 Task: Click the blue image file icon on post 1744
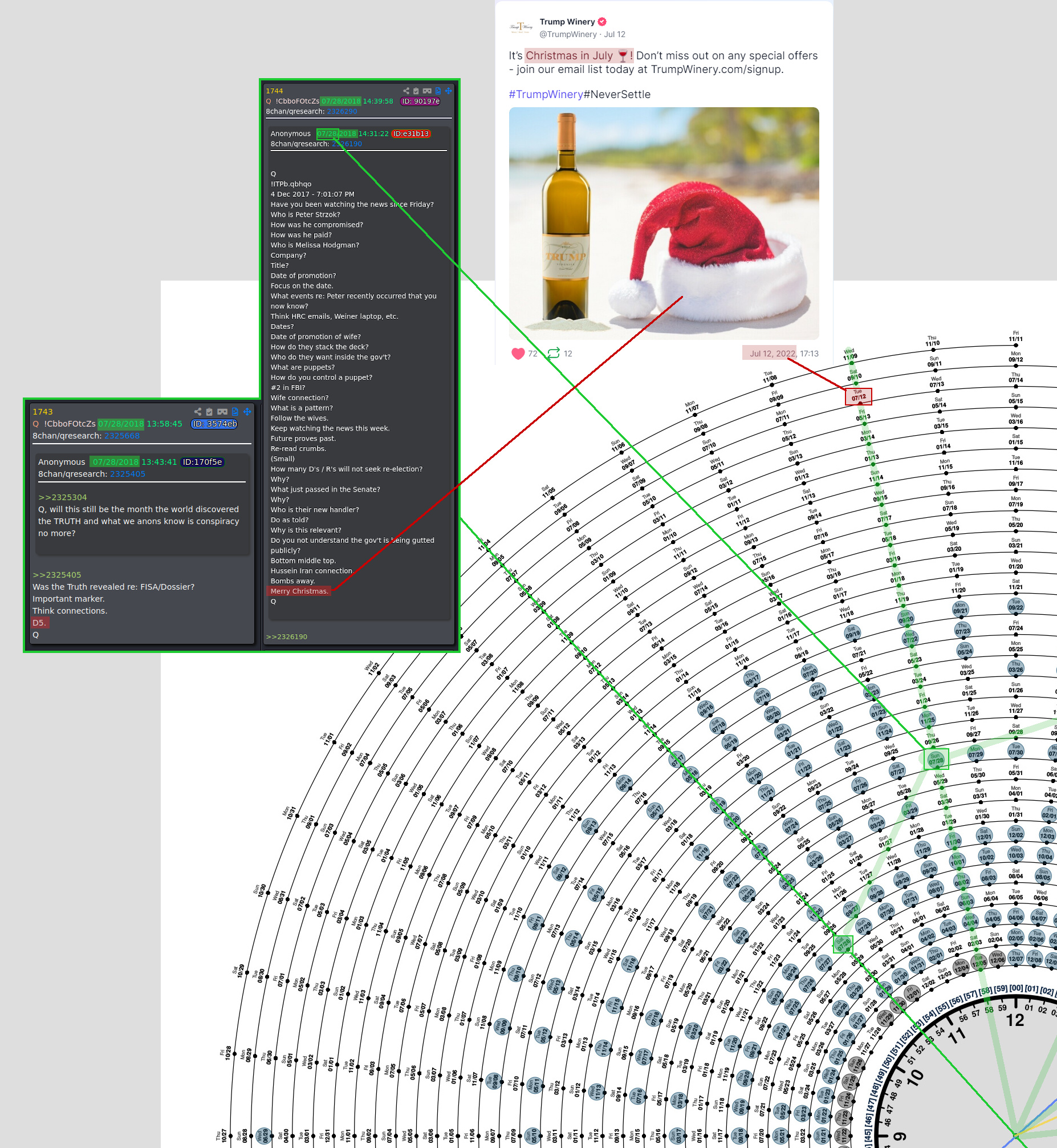[x=437, y=91]
